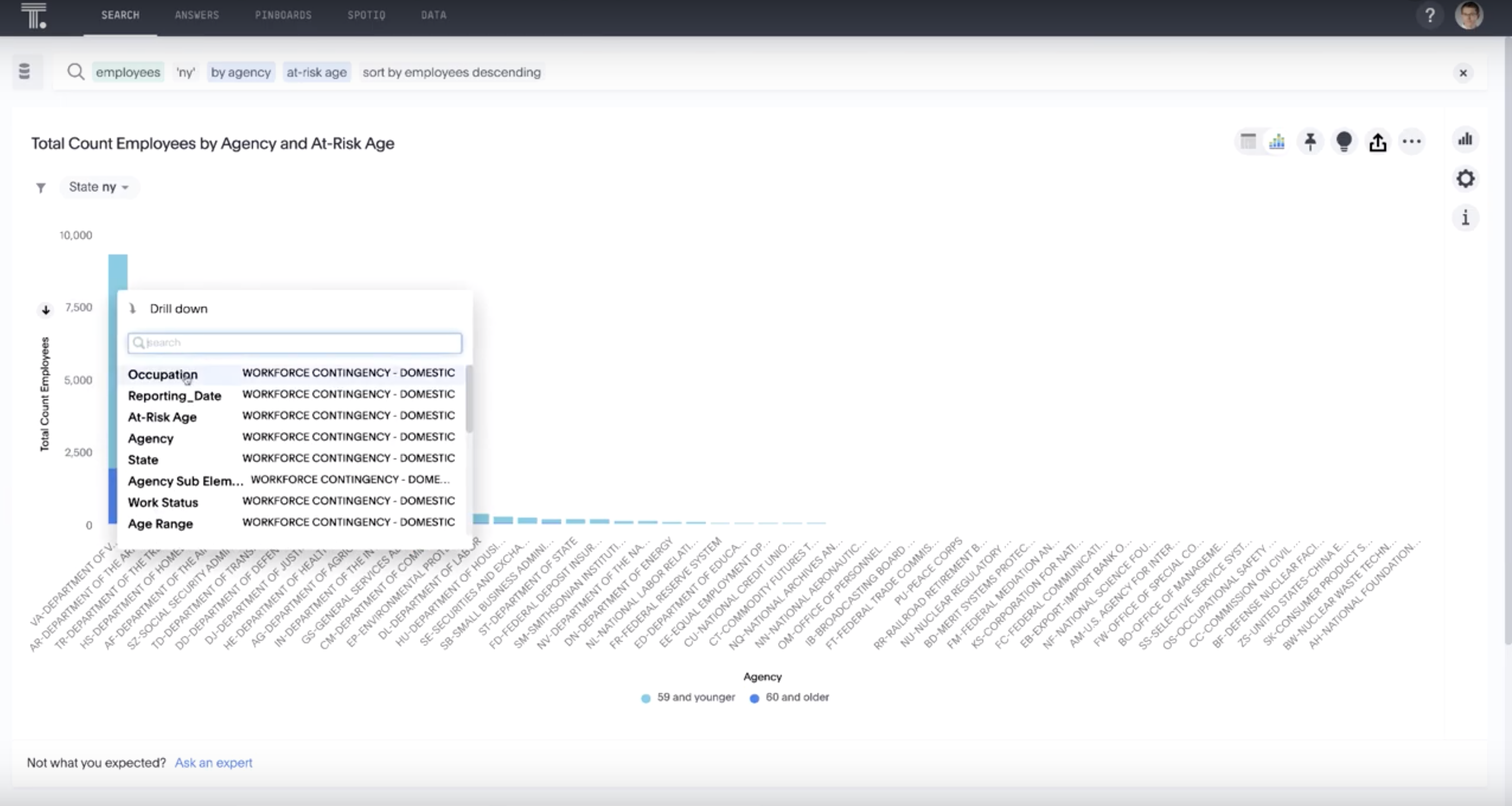Image resolution: width=1512 pixels, height=806 pixels.
Task: Open chart configuration gear icon
Action: (x=1466, y=179)
